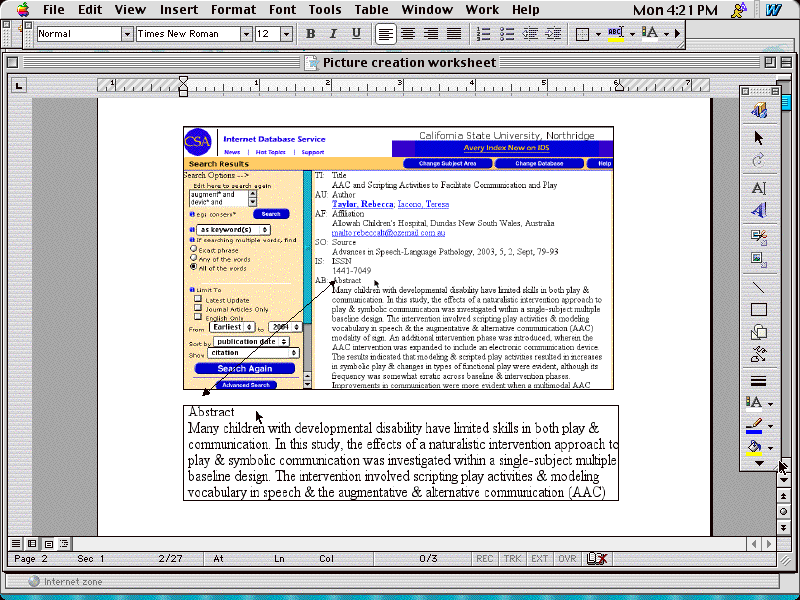
Task: Open the Lines freeform tool in drawing palette
Action: tap(759, 354)
